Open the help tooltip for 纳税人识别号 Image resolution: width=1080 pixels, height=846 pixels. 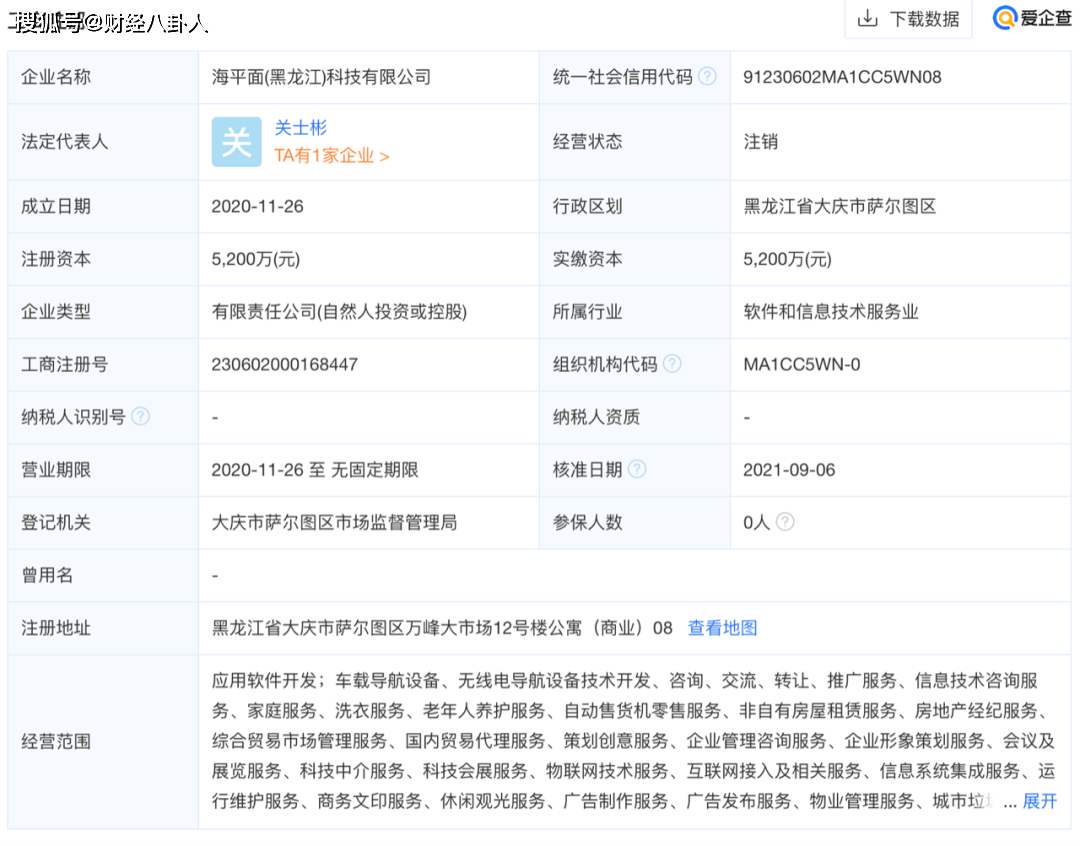tap(141, 417)
